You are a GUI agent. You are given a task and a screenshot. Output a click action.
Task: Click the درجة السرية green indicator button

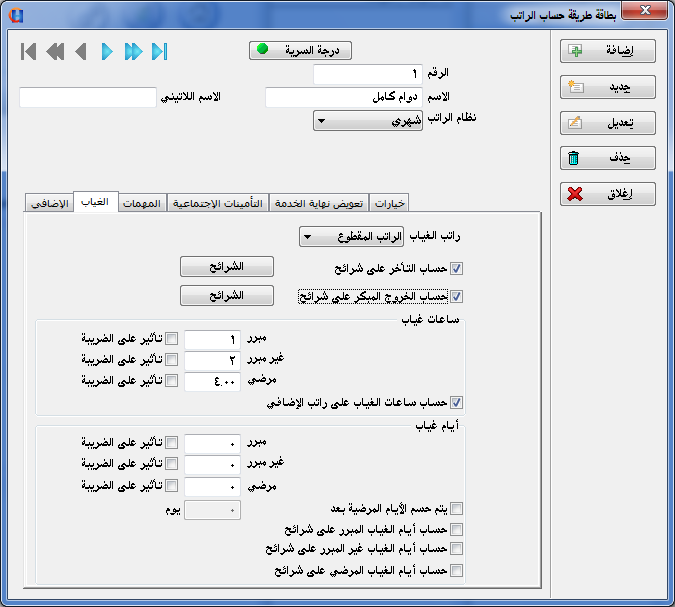tap(300, 50)
